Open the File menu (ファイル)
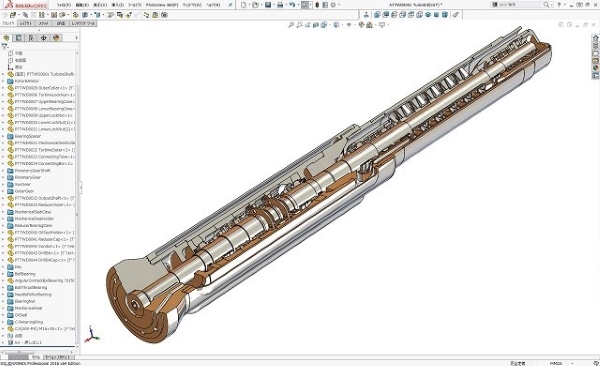The width and height of the screenshot is (600, 366). click(x=64, y=5)
